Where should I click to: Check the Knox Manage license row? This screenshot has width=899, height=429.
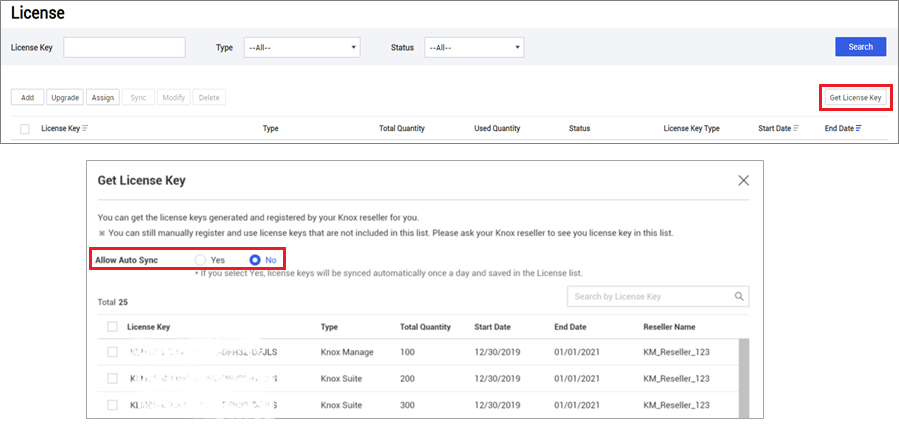tap(112, 352)
